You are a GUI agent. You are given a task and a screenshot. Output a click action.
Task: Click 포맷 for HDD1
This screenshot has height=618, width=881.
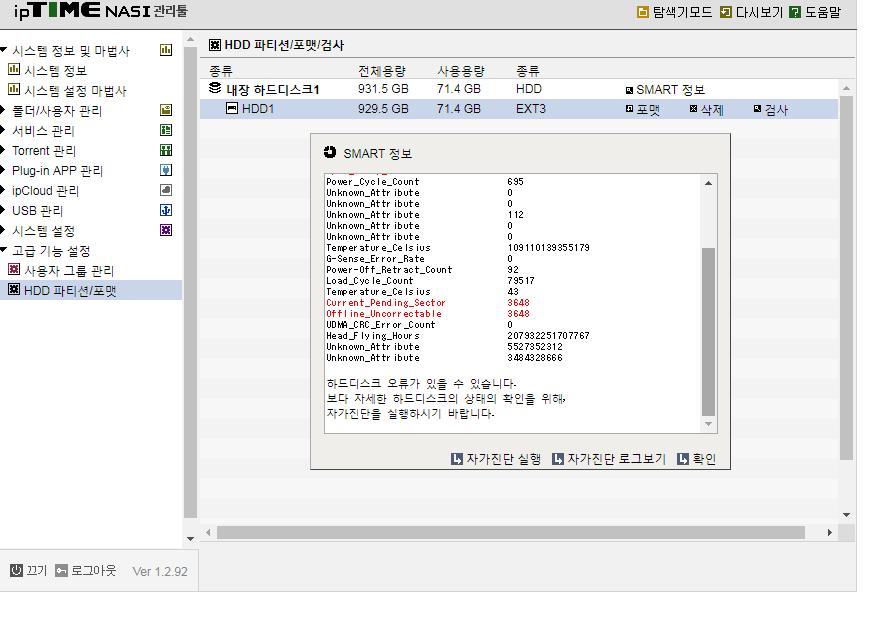(x=643, y=110)
